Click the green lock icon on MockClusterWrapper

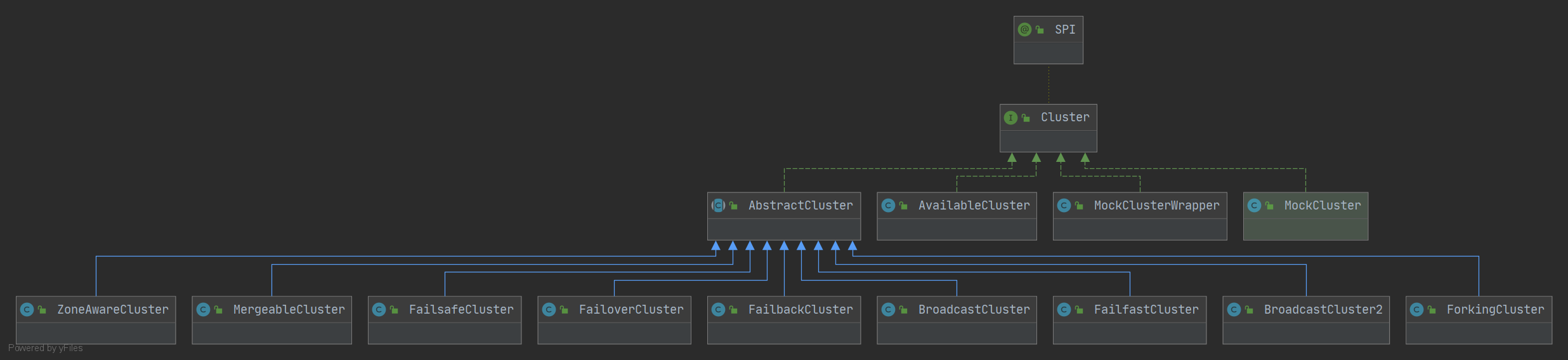coord(1079,205)
